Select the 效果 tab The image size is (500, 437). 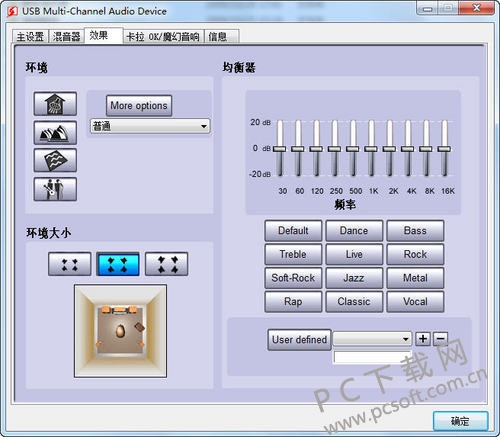(104, 36)
